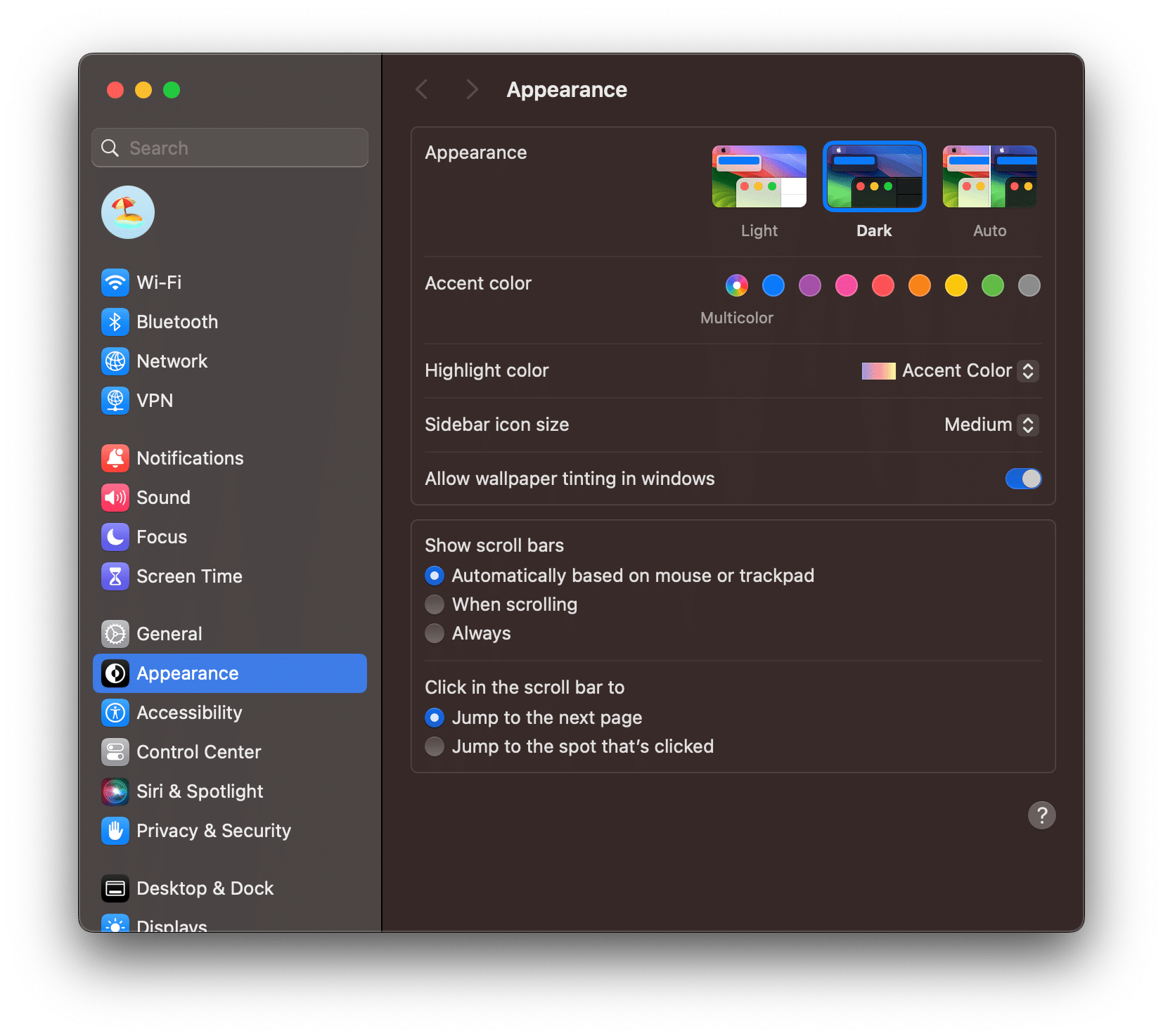1163x1036 pixels.
Task: Select the Network globe icon
Action: coord(115,361)
